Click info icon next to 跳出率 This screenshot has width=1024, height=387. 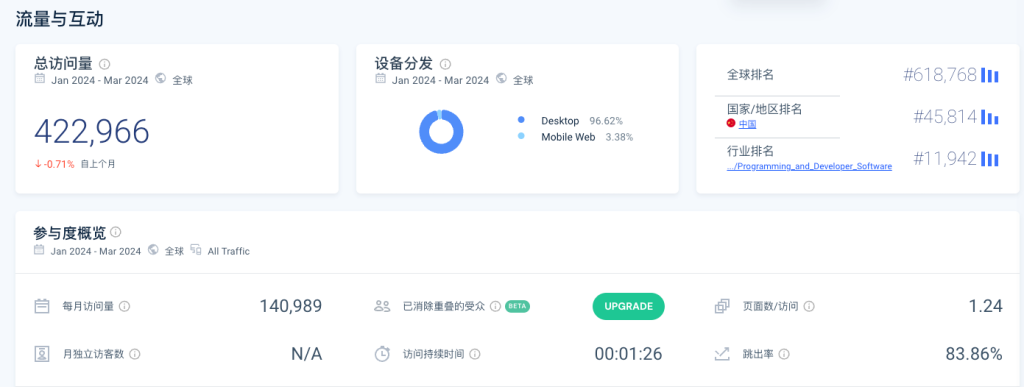(x=784, y=354)
